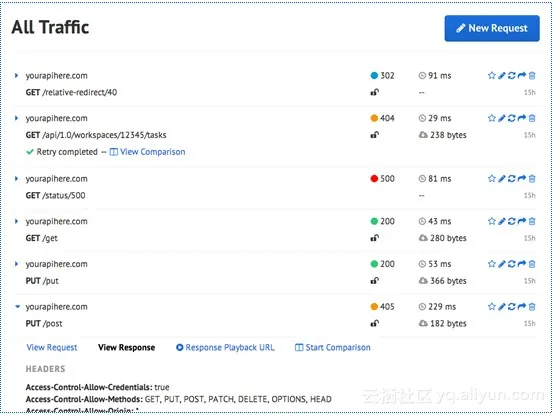Delete the /relative-redirect/40 request
The width and height of the screenshot is (555, 415).
[532, 75]
